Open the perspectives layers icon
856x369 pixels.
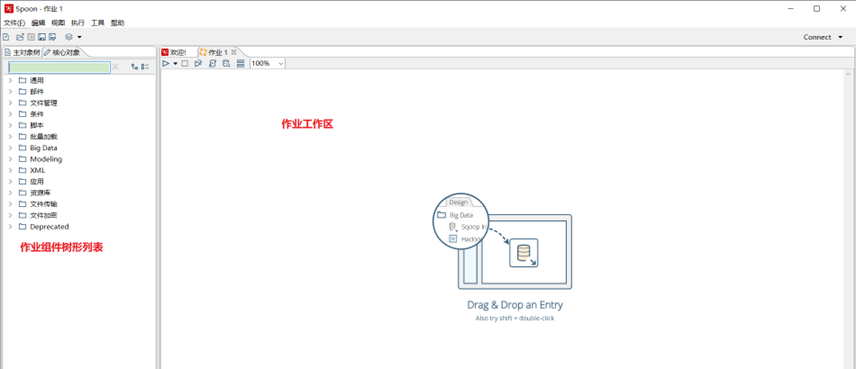(x=69, y=37)
